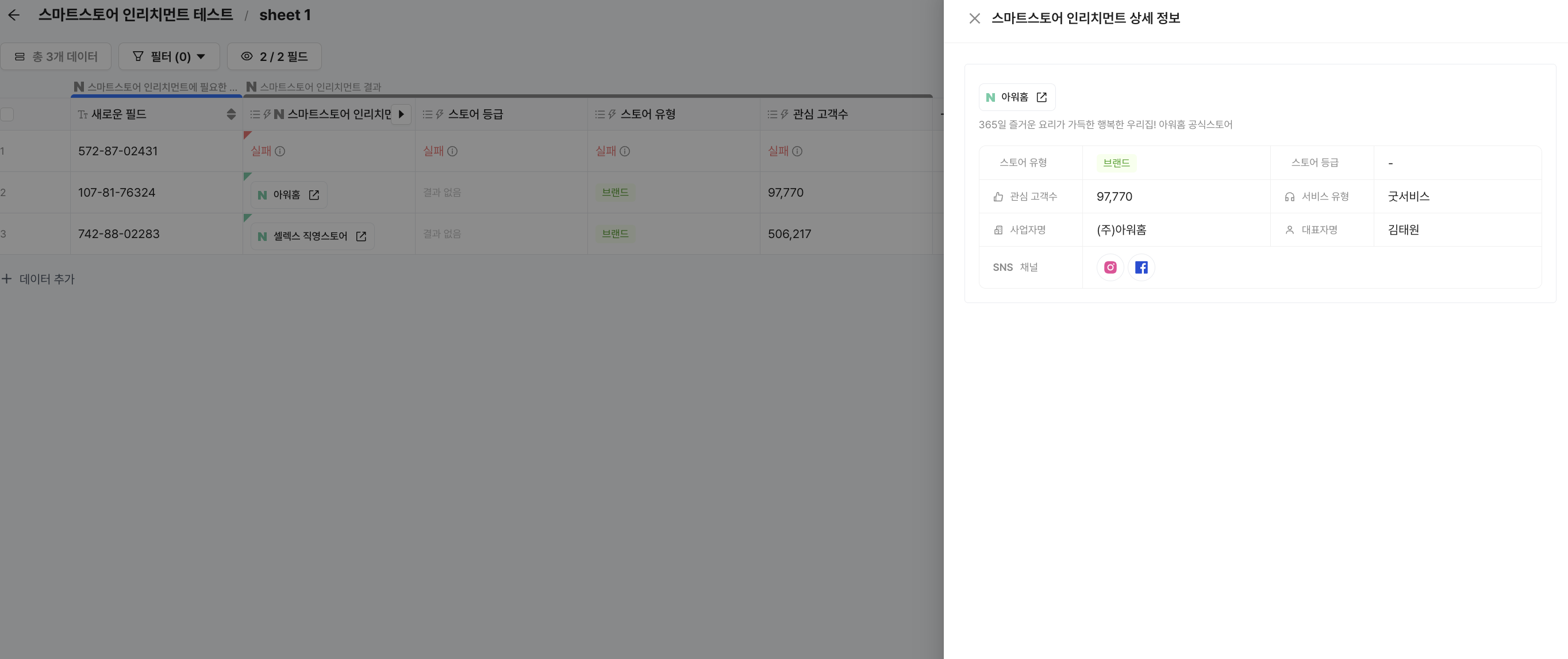Click external link icon beside 아워홈 in detail panel
This screenshot has height=659, width=1568.
tap(1041, 97)
